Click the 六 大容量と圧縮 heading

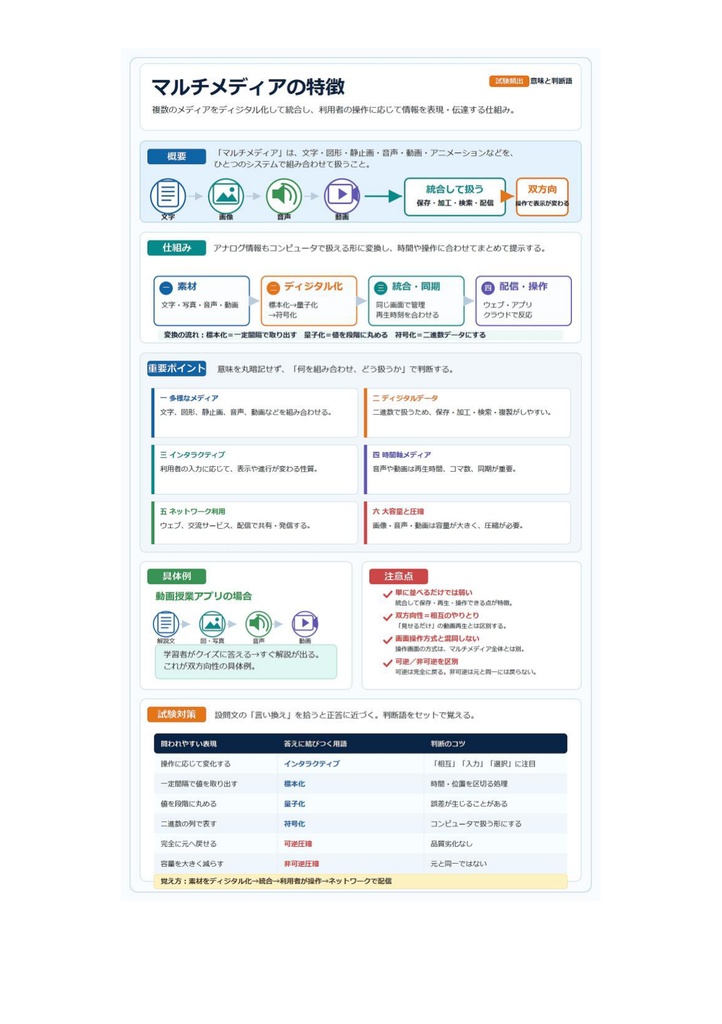pos(398,511)
